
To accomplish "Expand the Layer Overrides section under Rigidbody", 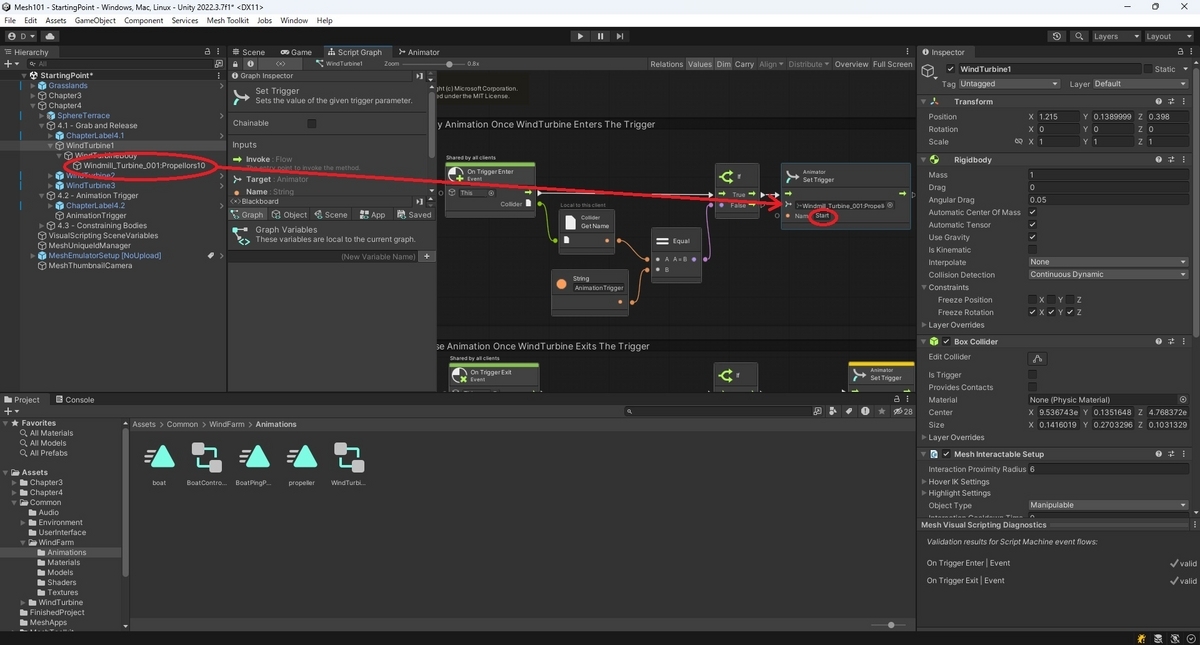I will pos(923,325).
